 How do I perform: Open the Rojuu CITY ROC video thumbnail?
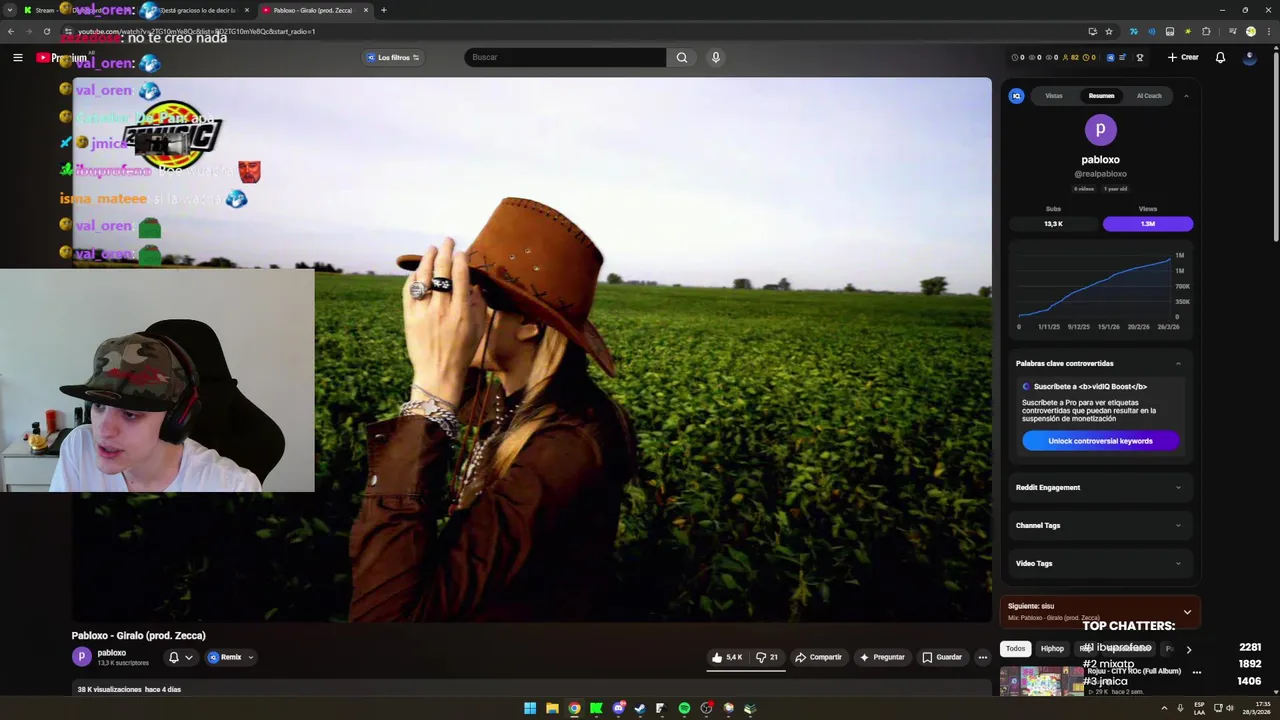point(1041,681)
